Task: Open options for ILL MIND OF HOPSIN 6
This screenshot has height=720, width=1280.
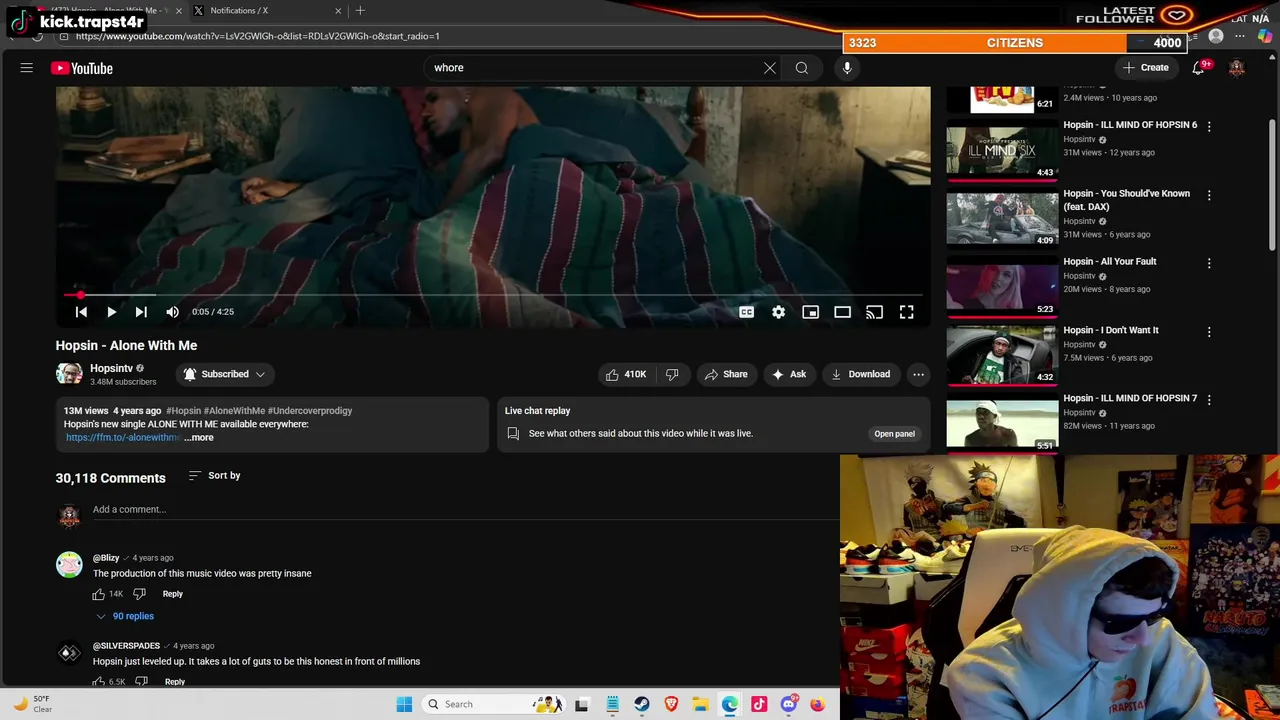Action: tap(1209, 126)
